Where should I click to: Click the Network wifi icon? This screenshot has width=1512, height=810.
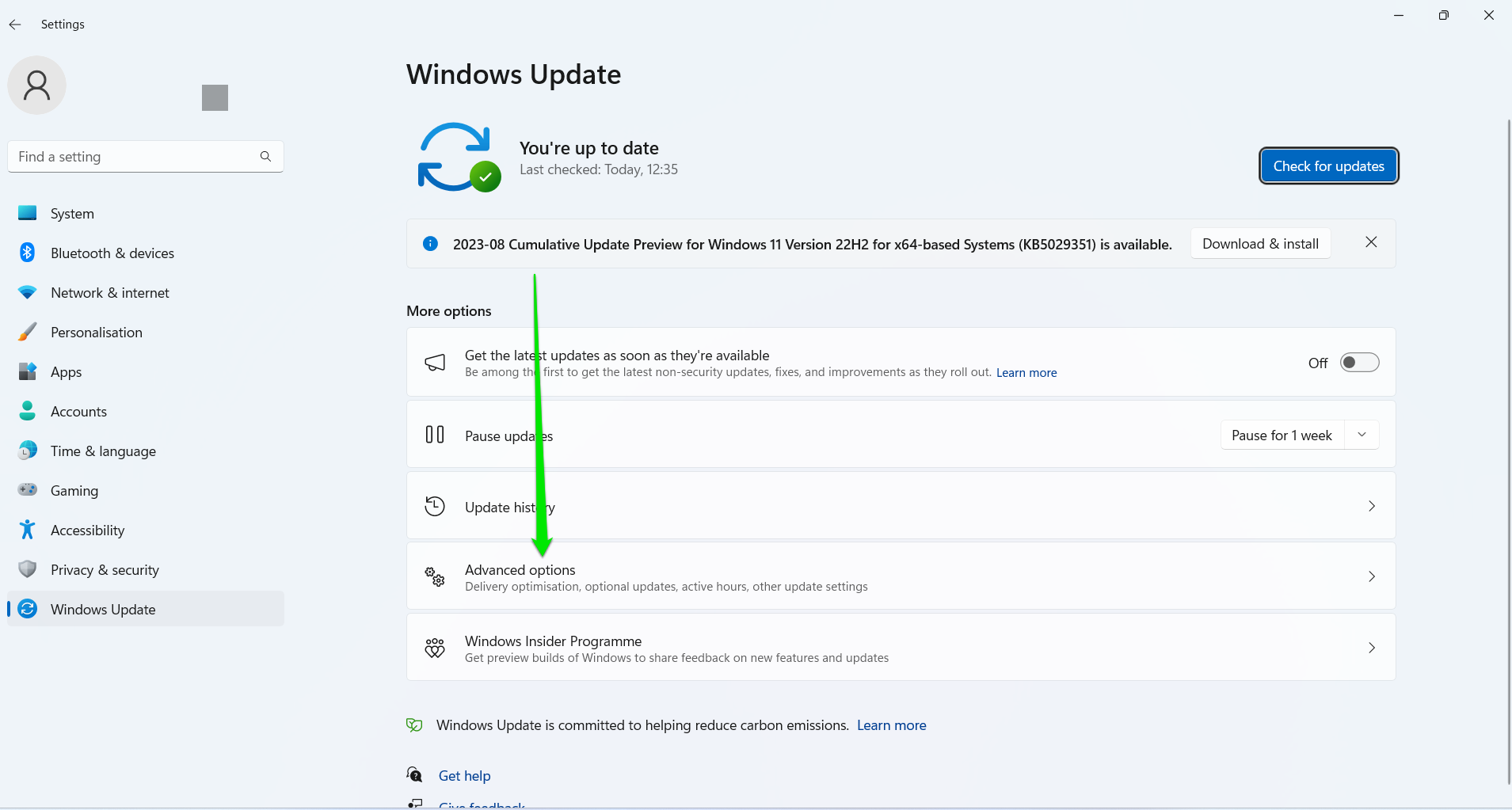pos(28,292)
